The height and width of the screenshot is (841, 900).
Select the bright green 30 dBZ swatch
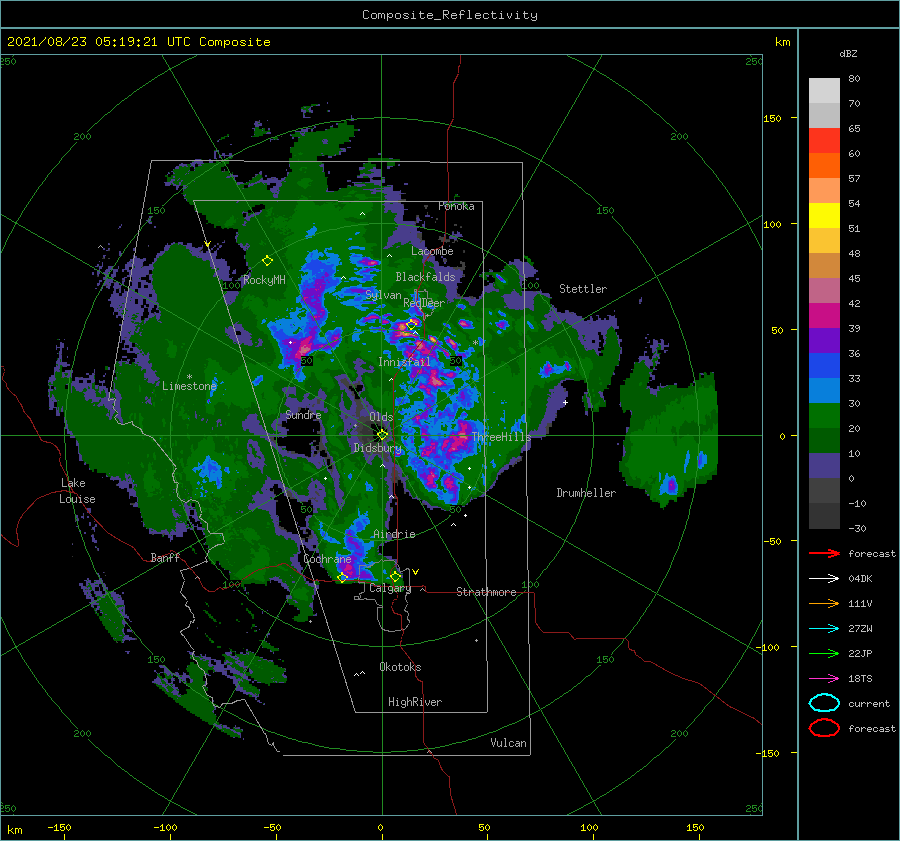(x=824, y=416)
